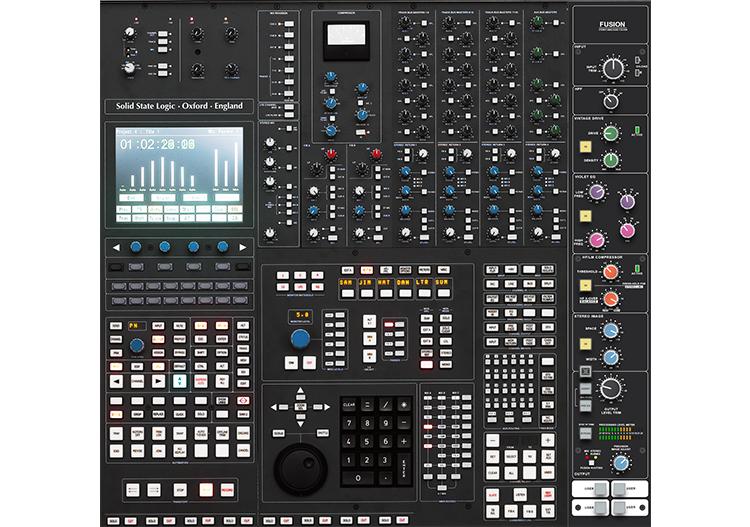Image resolution: width=750 pixels, height=527 pixels.
Task: Click the plus key on the keypad
Action: (x=404, y=441)
